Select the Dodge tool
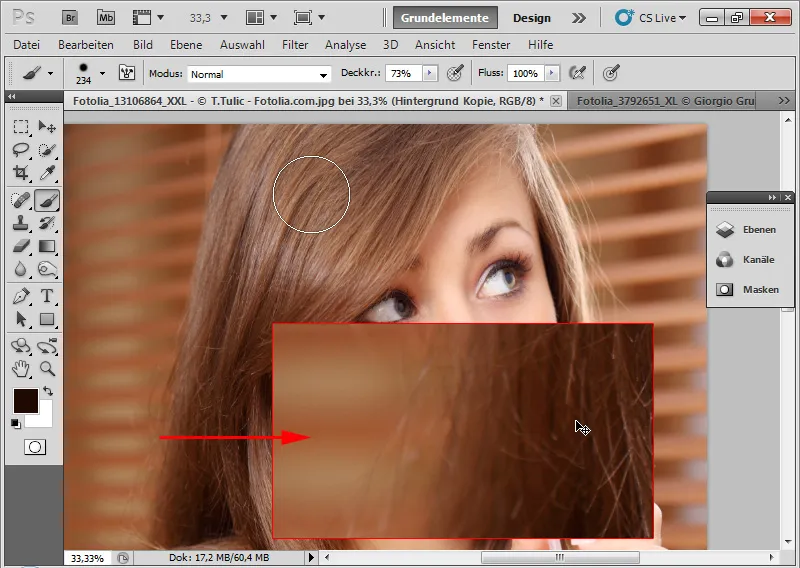Image resolution: width=800 pixels, height=568 pixels. tap(47, 269)
